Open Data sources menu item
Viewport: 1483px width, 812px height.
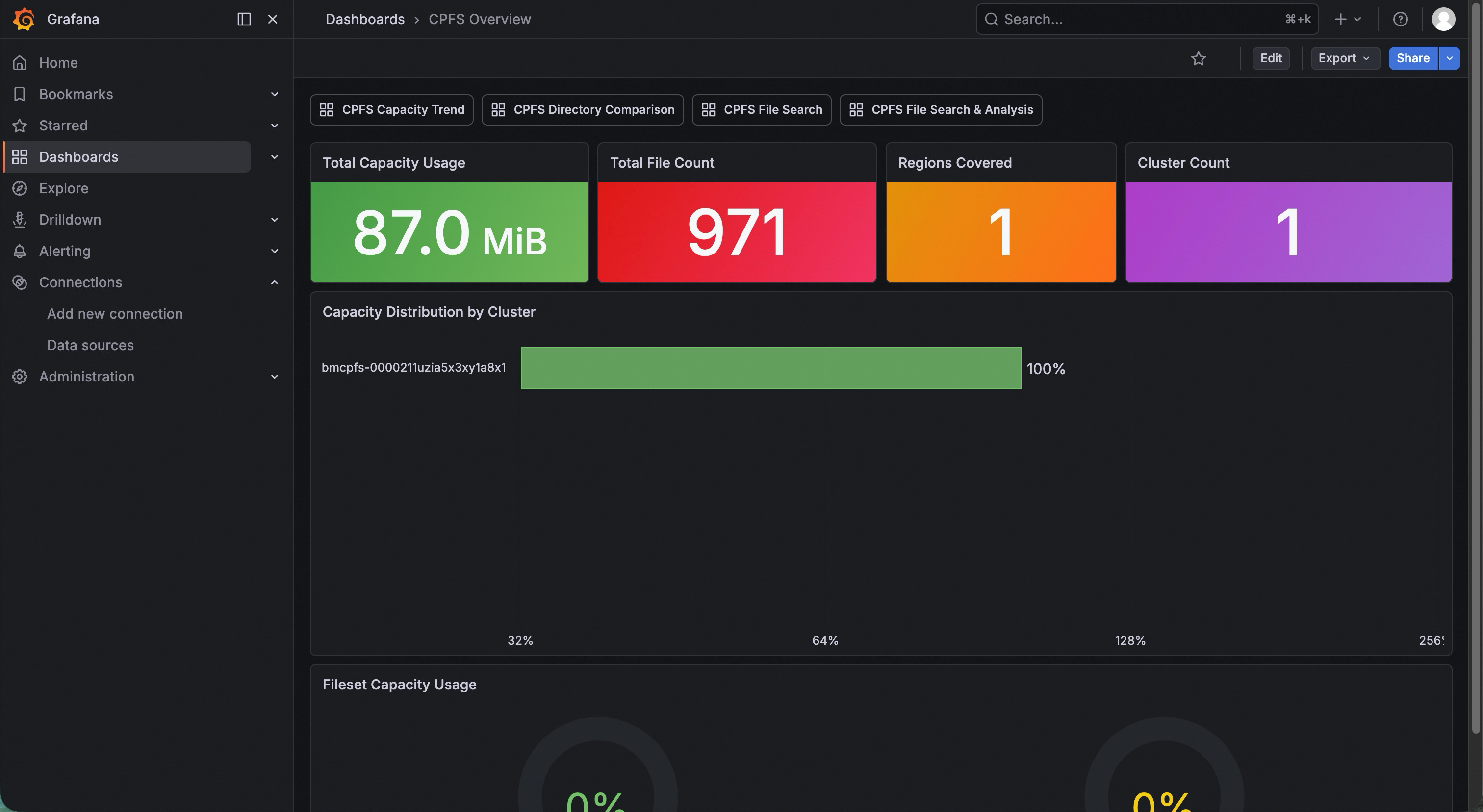coord(90,345)
